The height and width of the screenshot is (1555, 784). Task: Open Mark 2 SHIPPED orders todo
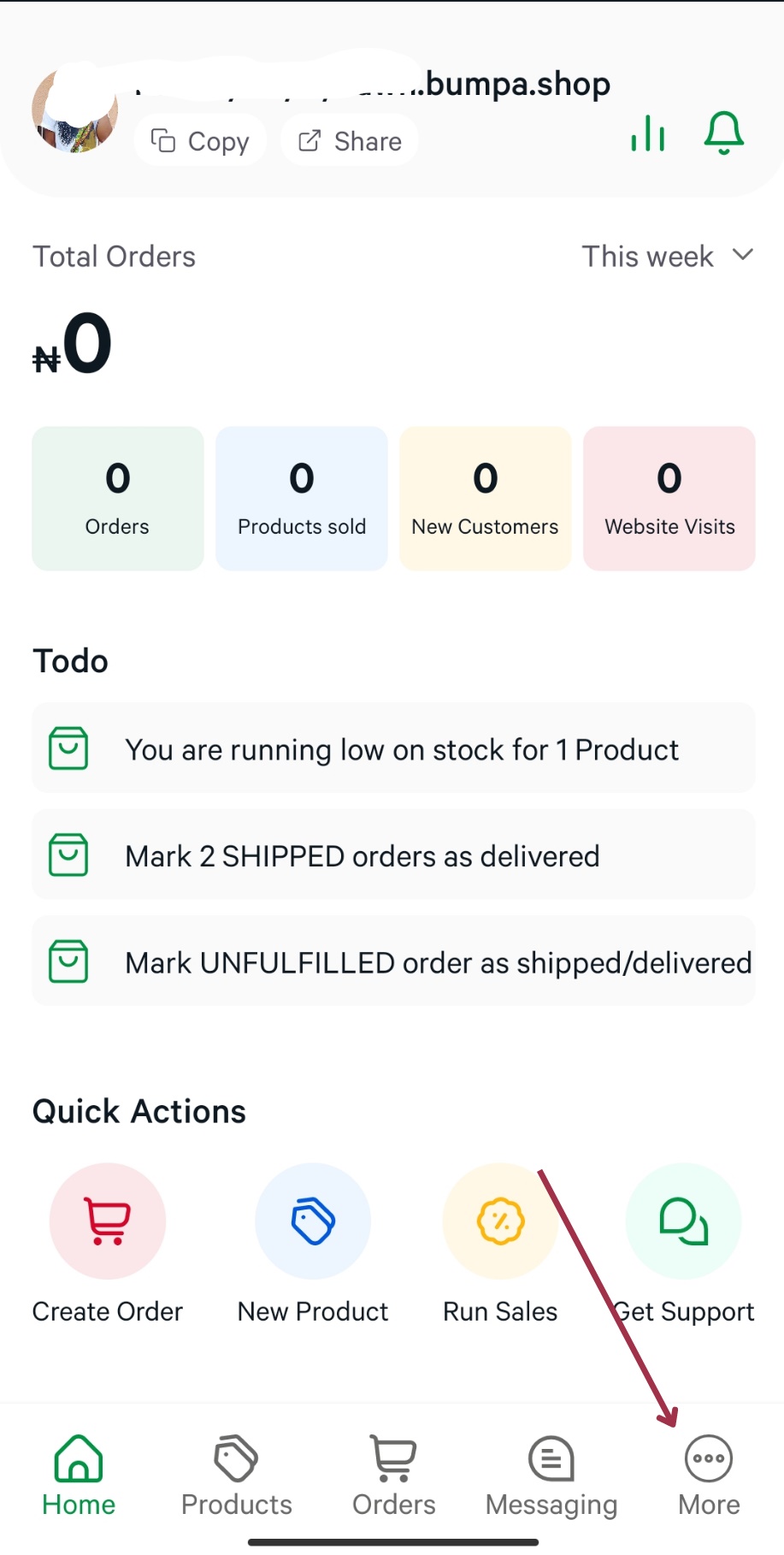(x=393, y=855)
